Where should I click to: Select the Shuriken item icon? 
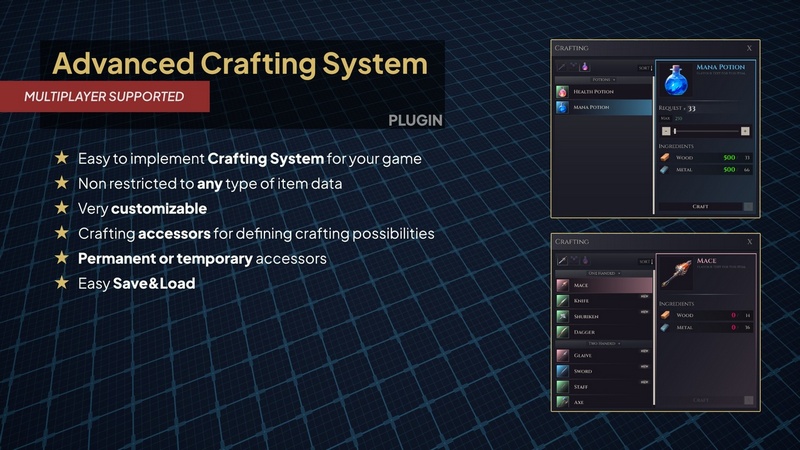(563, 316)
